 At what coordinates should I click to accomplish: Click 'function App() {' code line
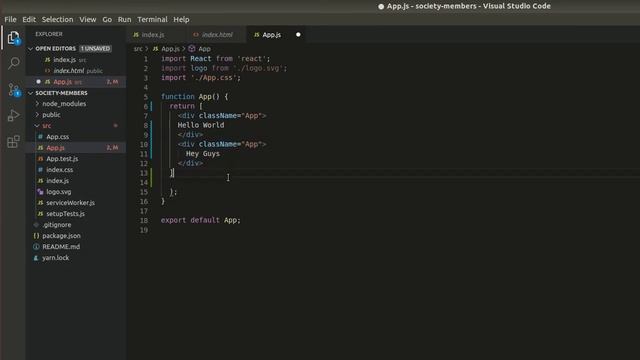click(x=195, y=97)
